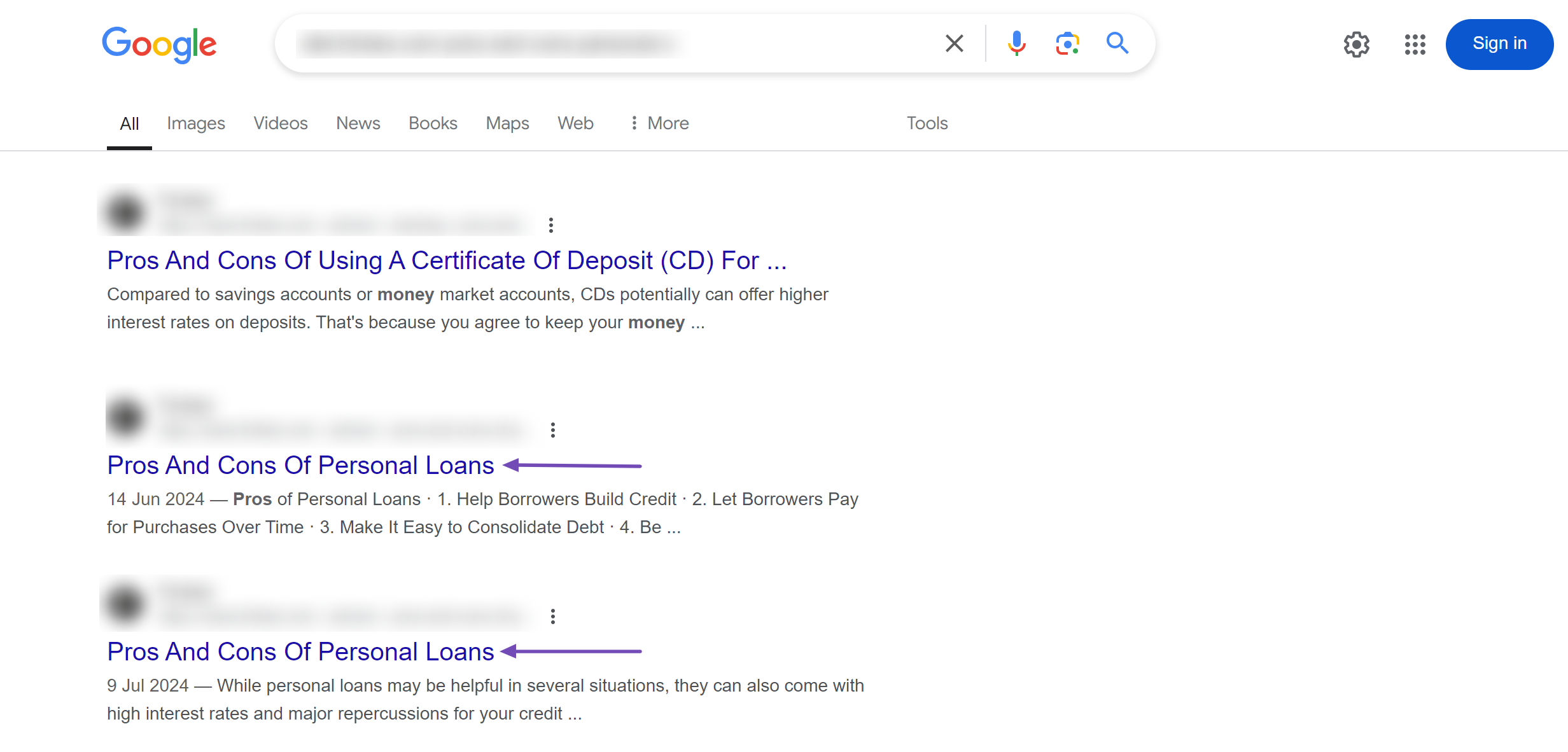Start voice search with microphone icon
The image size is (1568, 752).
click(1016, 43)
